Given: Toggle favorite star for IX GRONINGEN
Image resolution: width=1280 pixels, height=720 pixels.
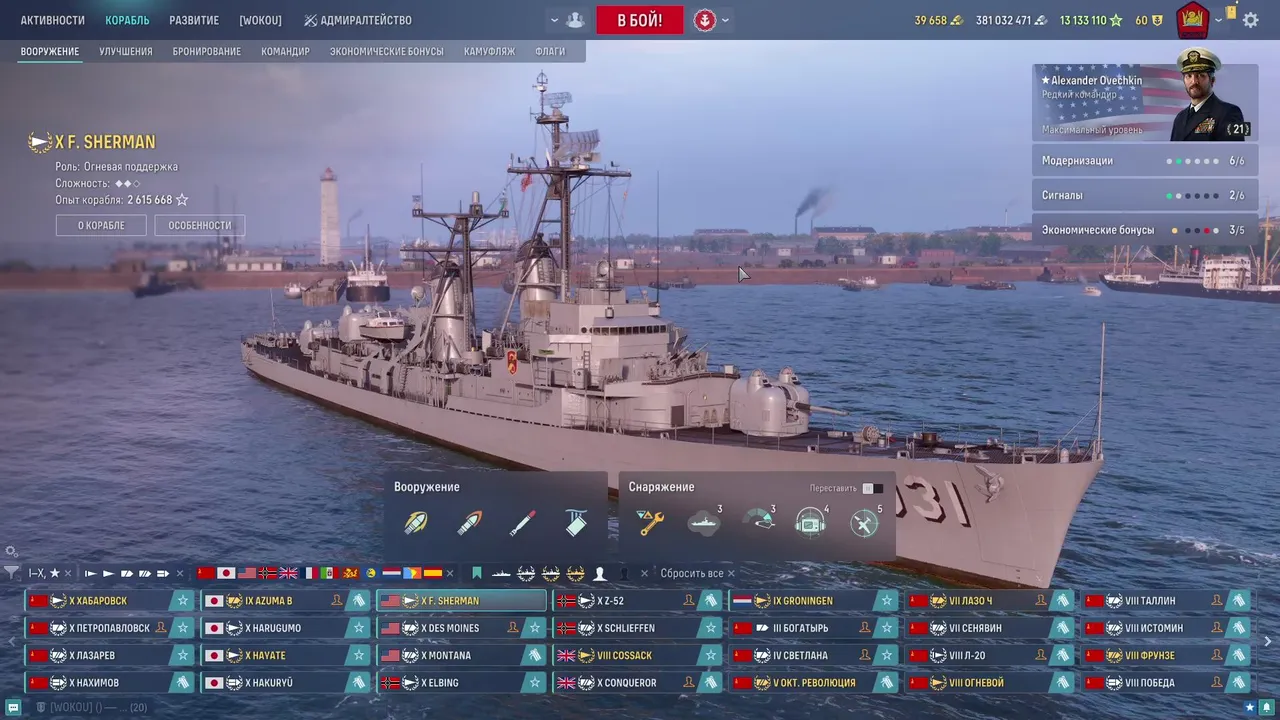Looking at the screenshot, I should pos(886,601).
